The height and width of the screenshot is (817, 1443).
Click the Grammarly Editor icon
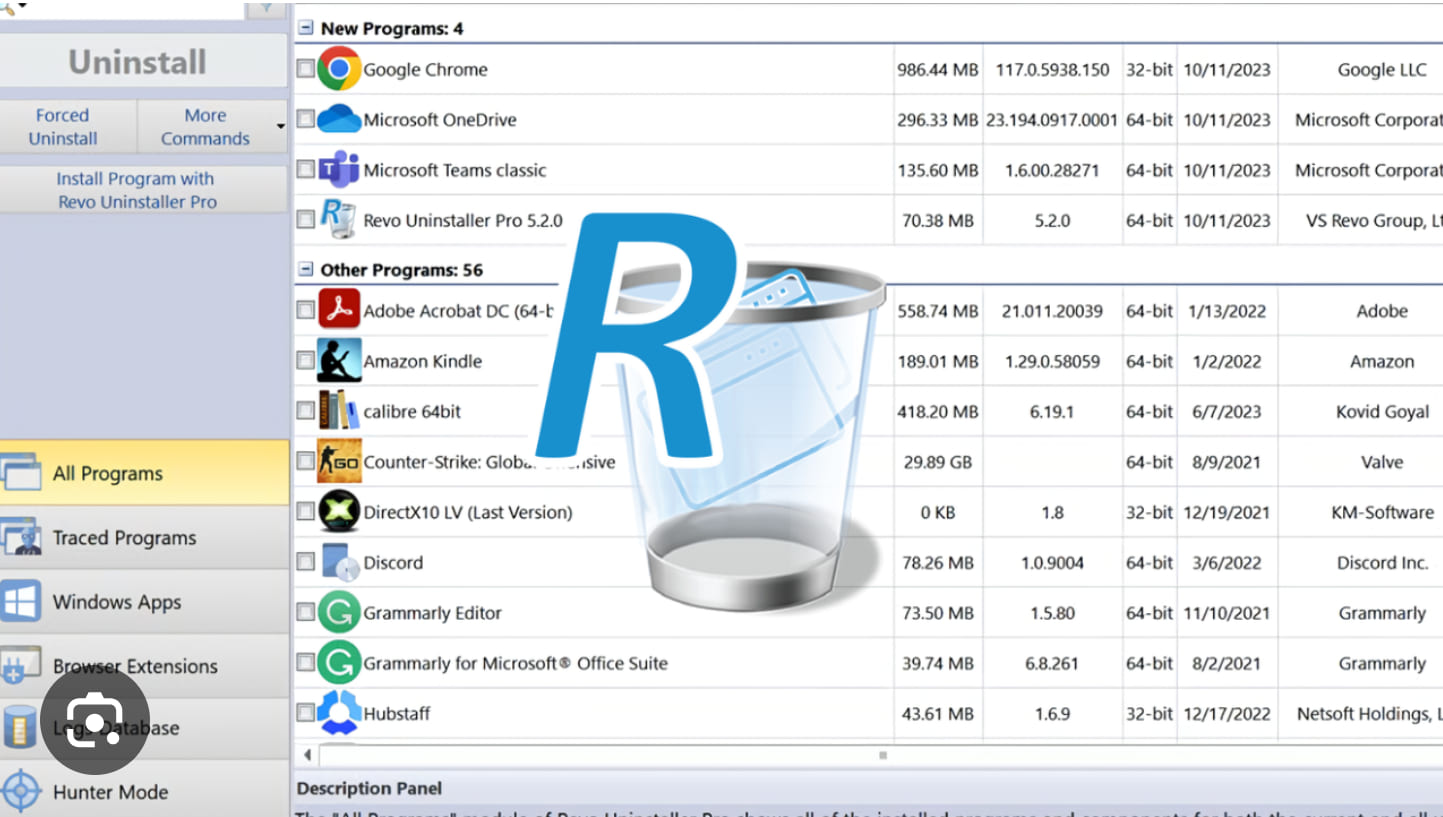coord(339,613)
